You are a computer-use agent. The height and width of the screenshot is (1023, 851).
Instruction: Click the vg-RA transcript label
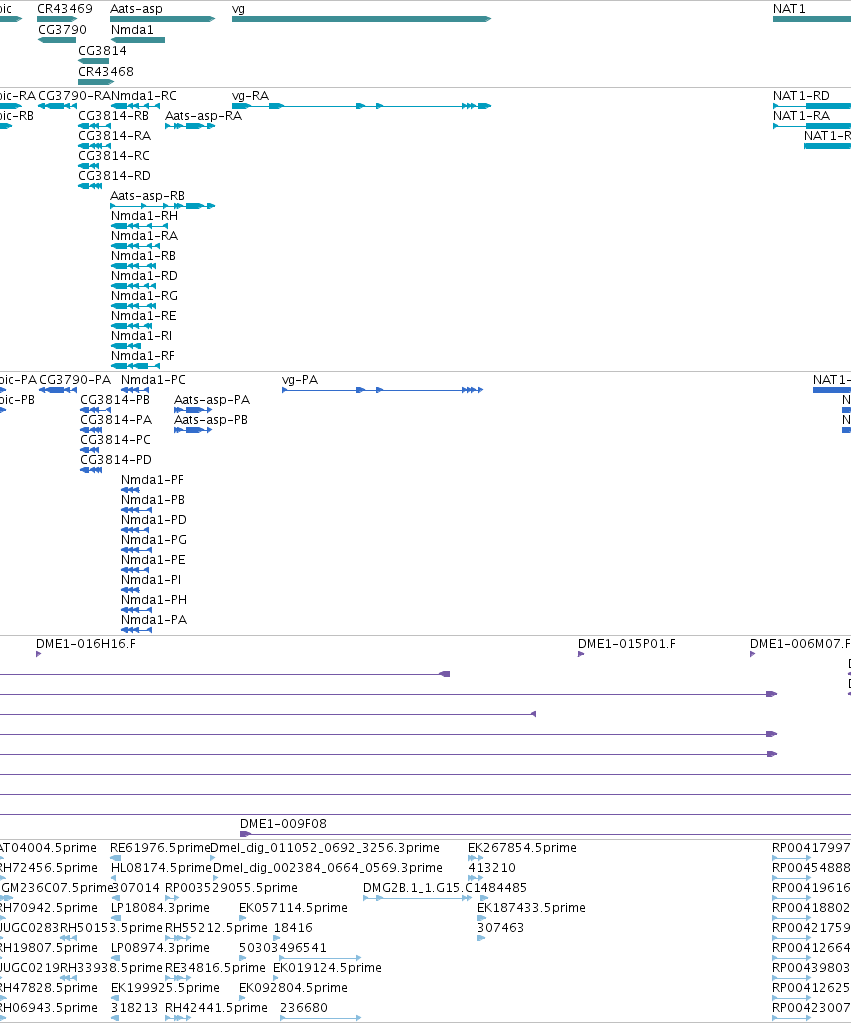[x=251, y=96]
